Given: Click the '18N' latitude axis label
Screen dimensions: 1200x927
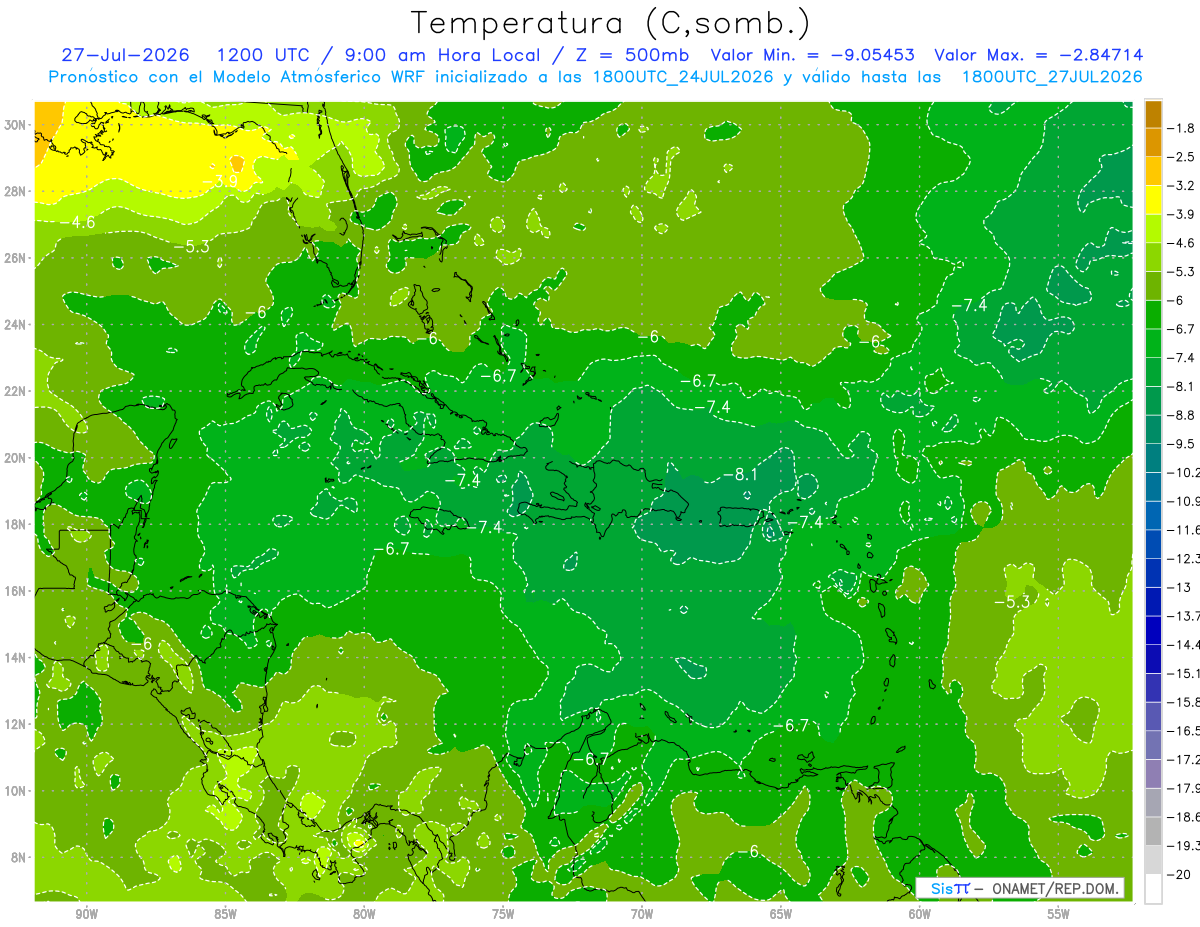Looking at the screenshot, I should 16,524.
